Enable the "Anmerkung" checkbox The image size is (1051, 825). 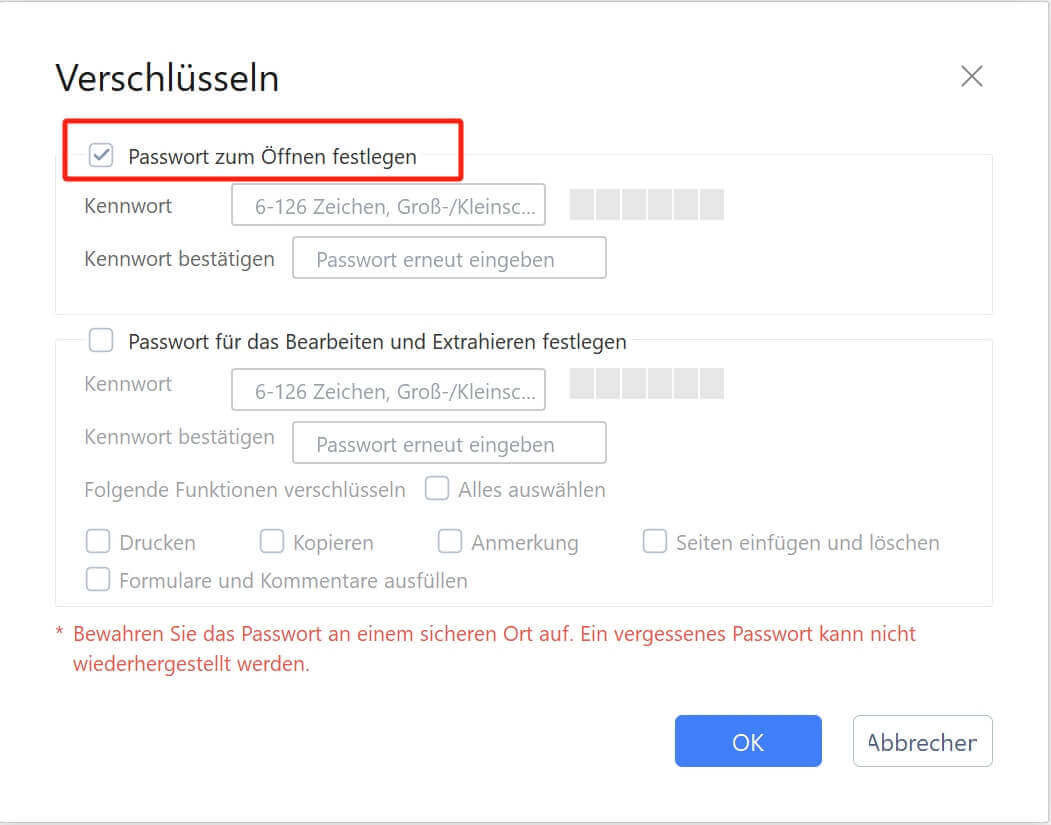pos(450,541)
